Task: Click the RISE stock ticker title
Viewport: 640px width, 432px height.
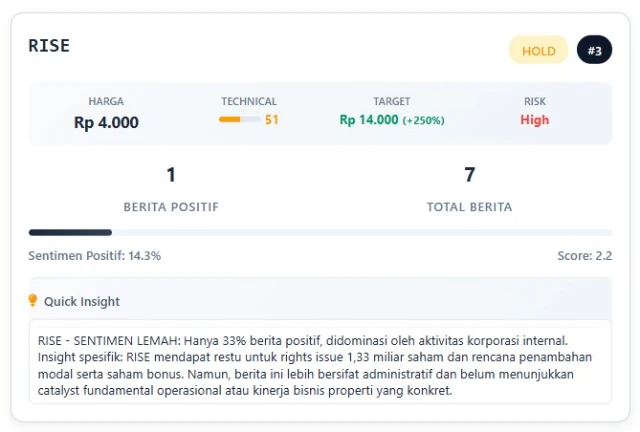Action: coord(49,46)
